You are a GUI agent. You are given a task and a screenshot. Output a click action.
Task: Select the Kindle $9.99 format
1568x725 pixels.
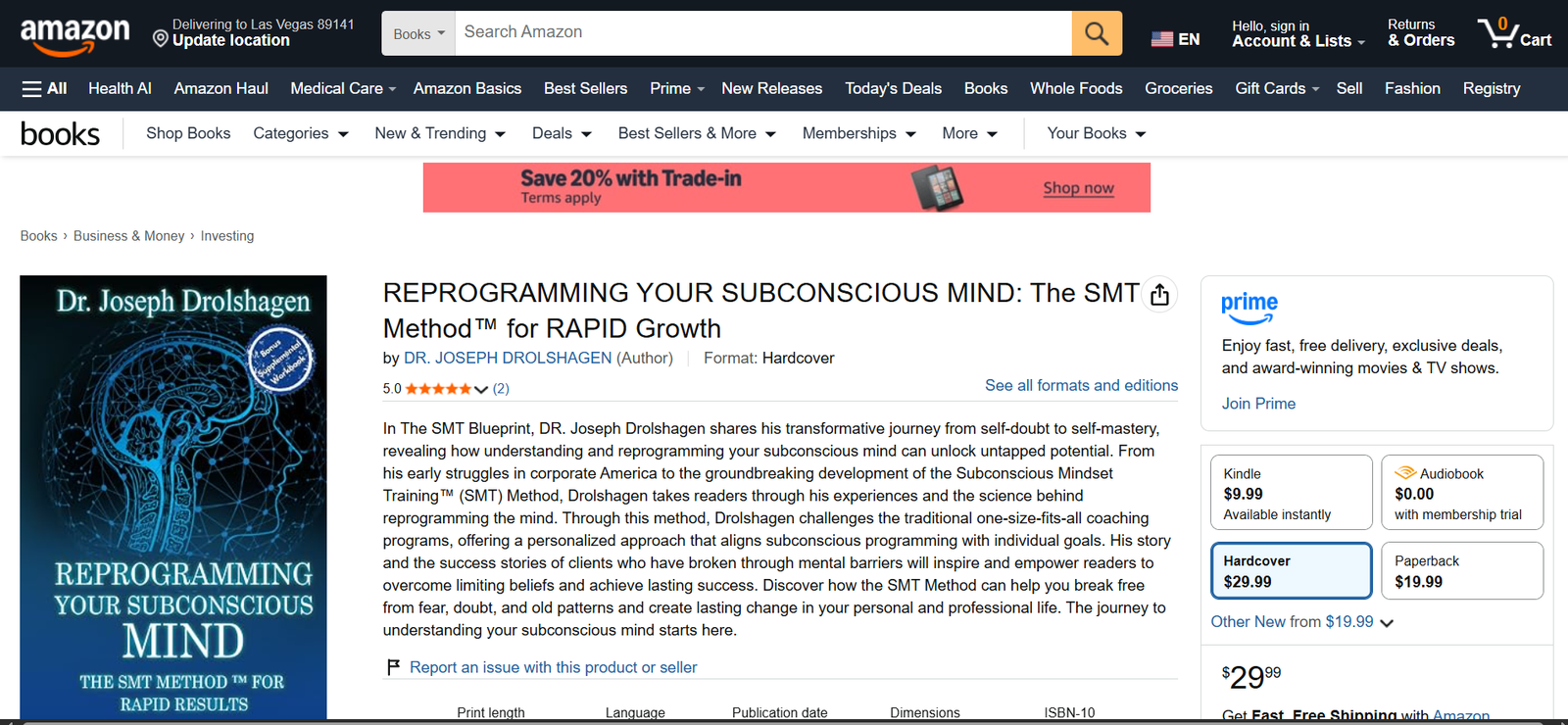pyautogui.click(x=1292, y=493)
